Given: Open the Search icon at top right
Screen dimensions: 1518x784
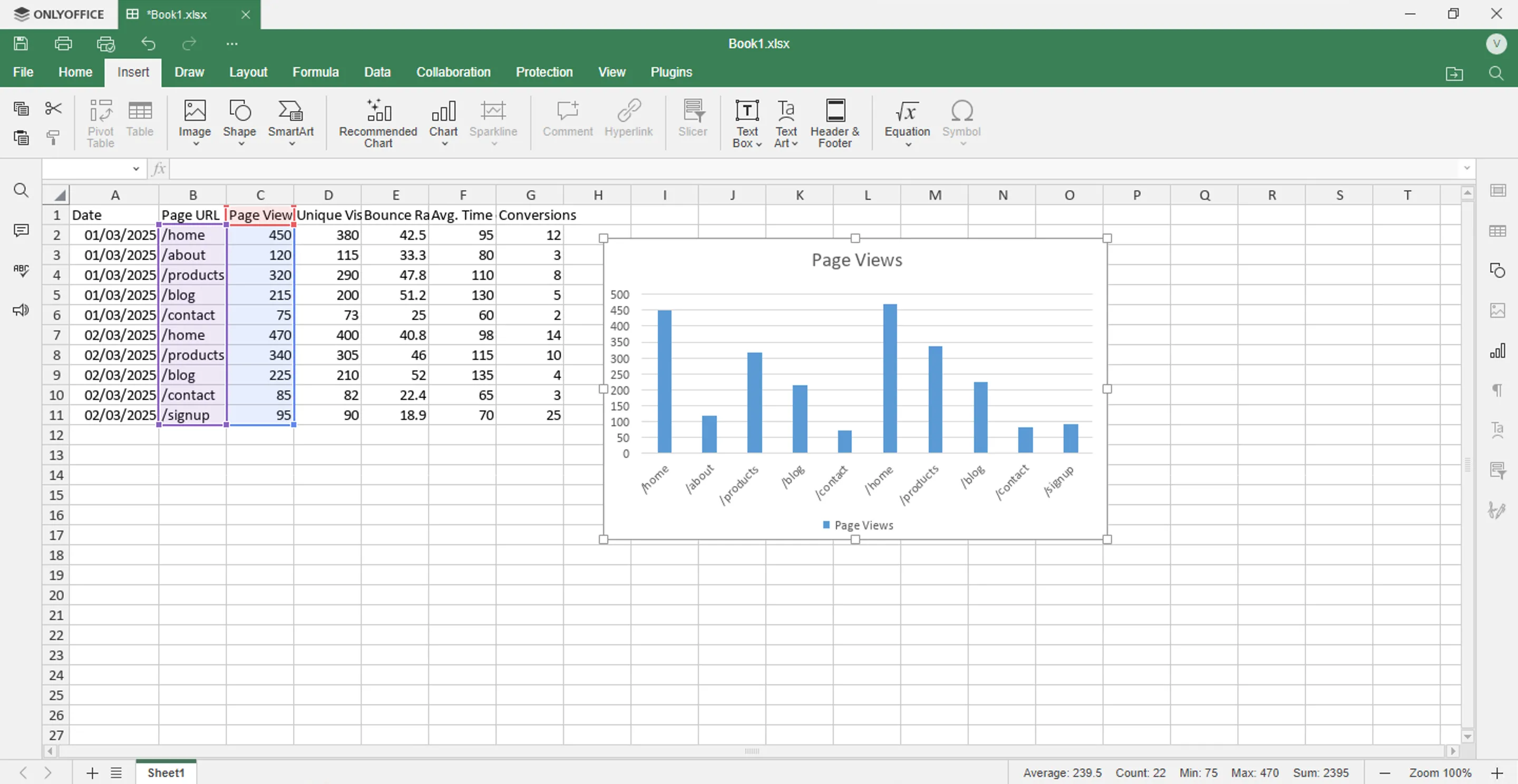Looking at the screenshot, I should coord(1496,73).
